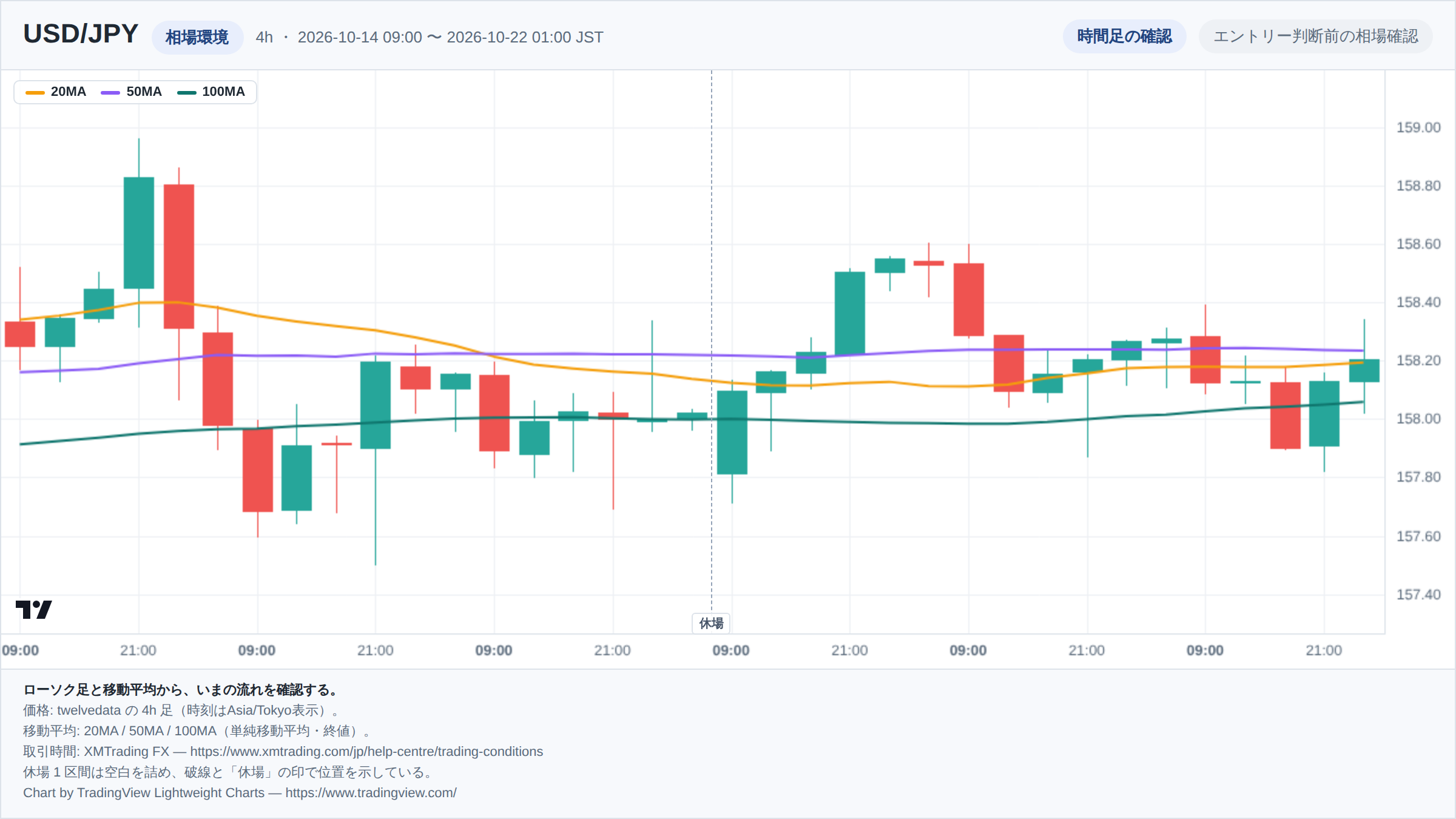The image size is (1456, 819).
Task: Click the TradingView logo icon
Action: click(x=34, y=609)
